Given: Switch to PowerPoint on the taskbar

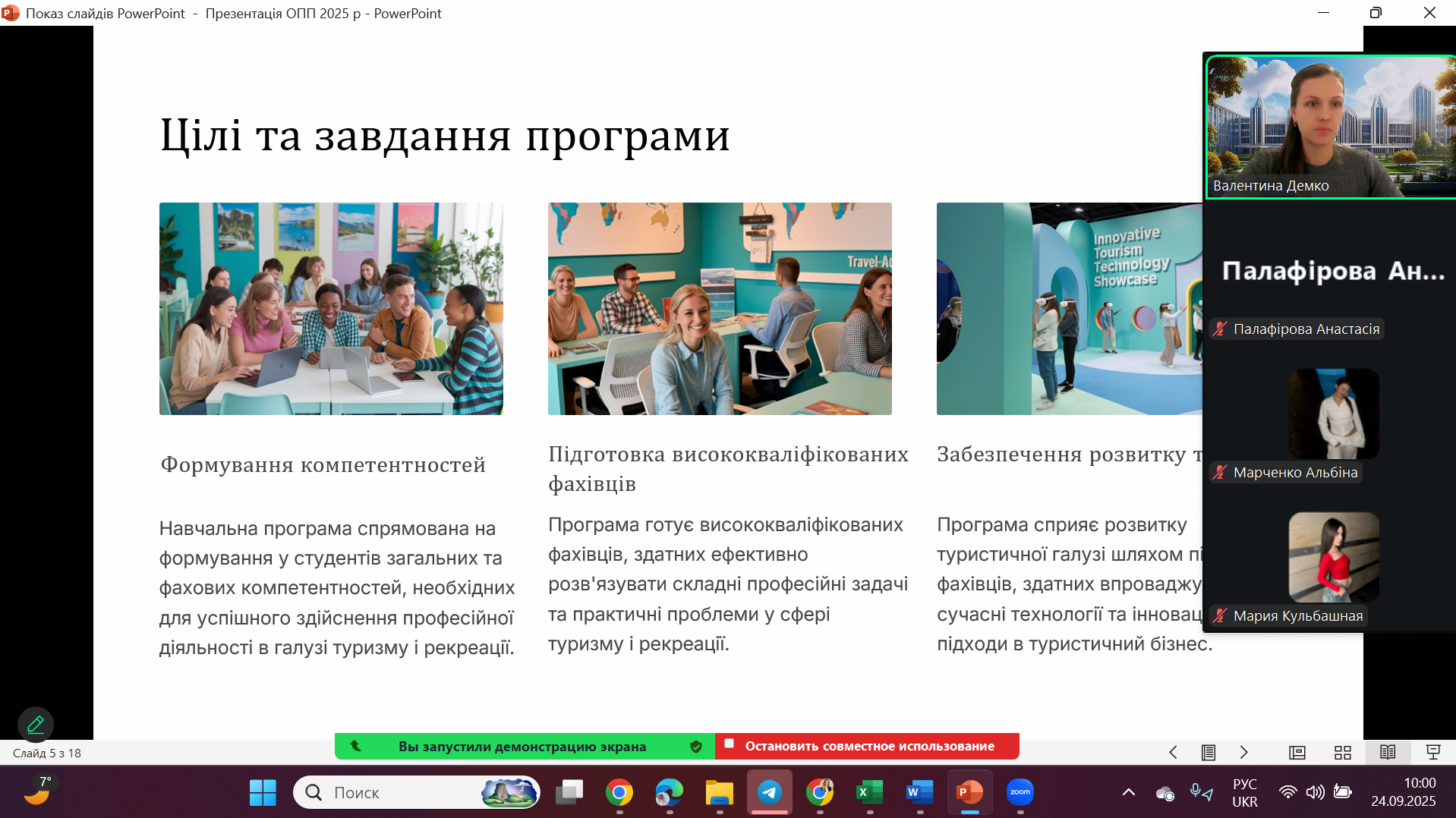Looking at the screenshot, I should (x=970, y=793).
